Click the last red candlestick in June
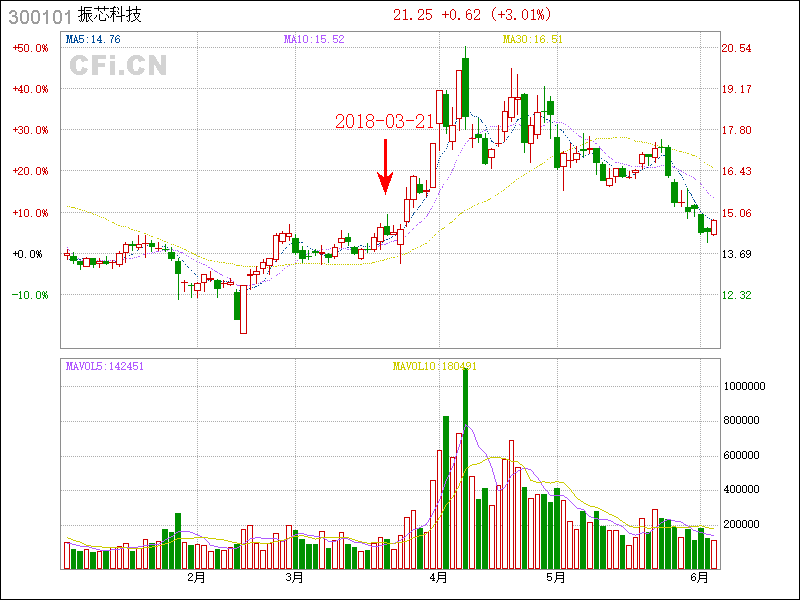 714,227
